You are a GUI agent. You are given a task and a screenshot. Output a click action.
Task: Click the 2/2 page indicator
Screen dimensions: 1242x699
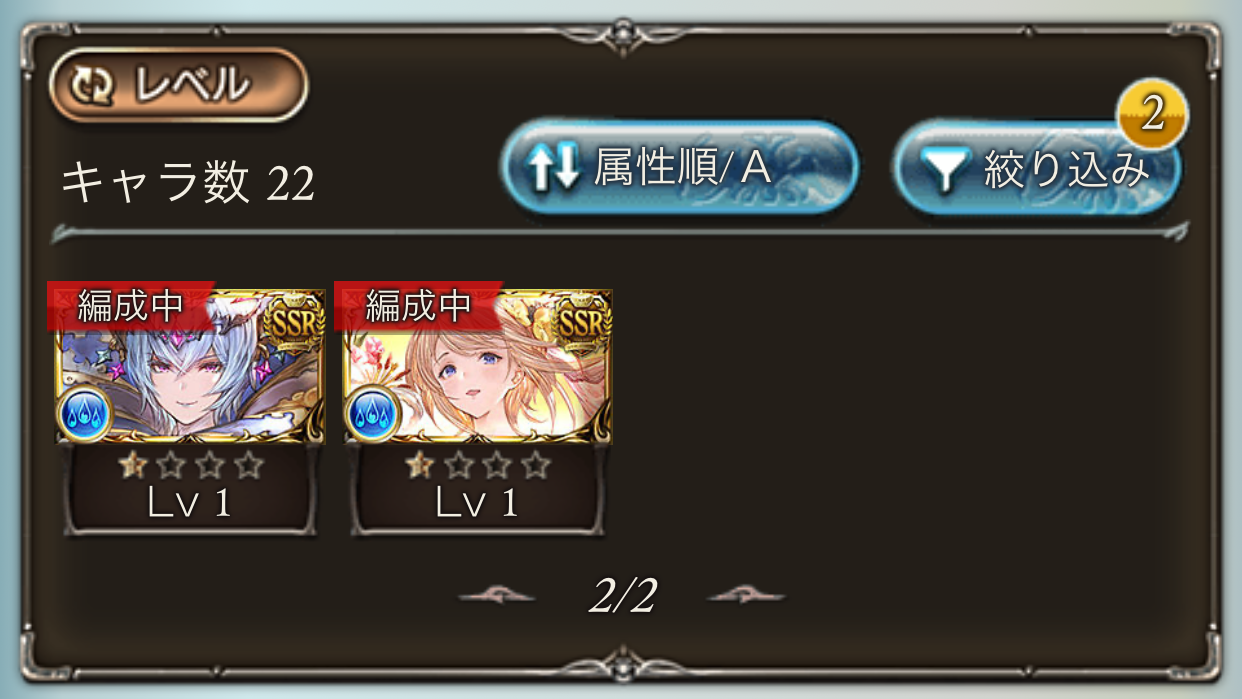tap(622, 597)
